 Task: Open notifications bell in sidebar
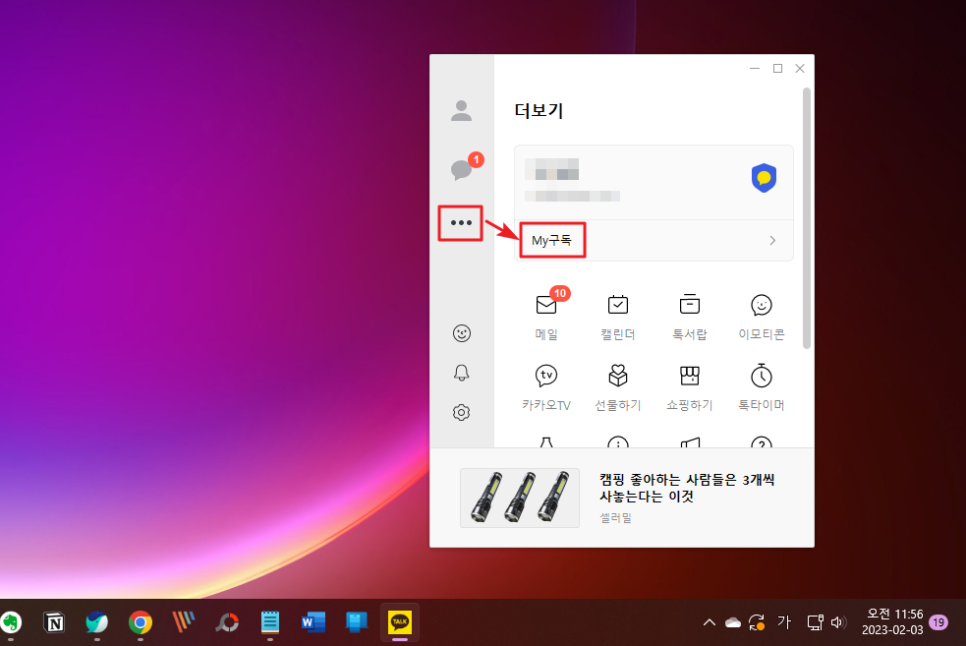461,373
